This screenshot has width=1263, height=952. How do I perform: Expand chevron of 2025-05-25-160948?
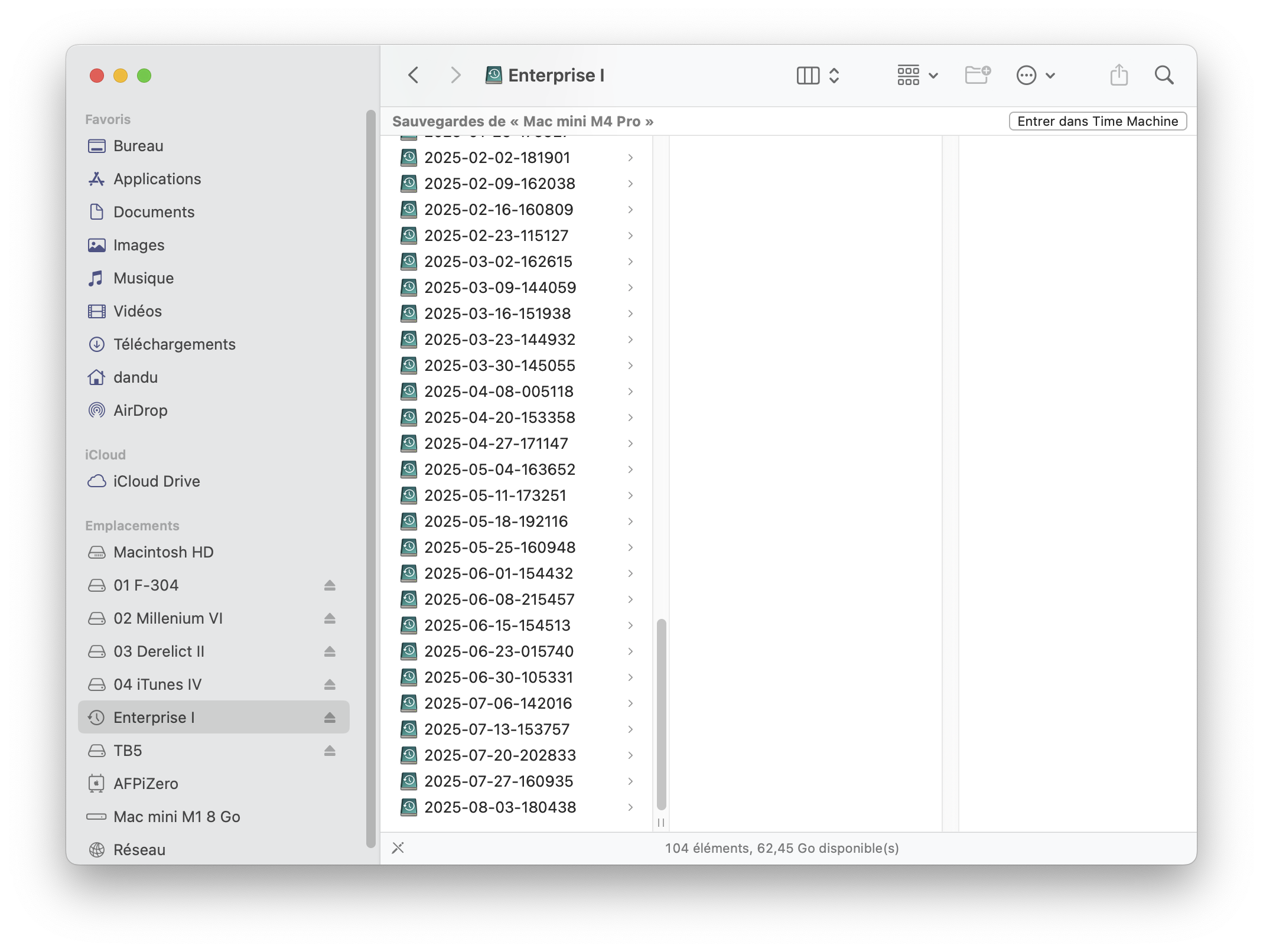630,547
